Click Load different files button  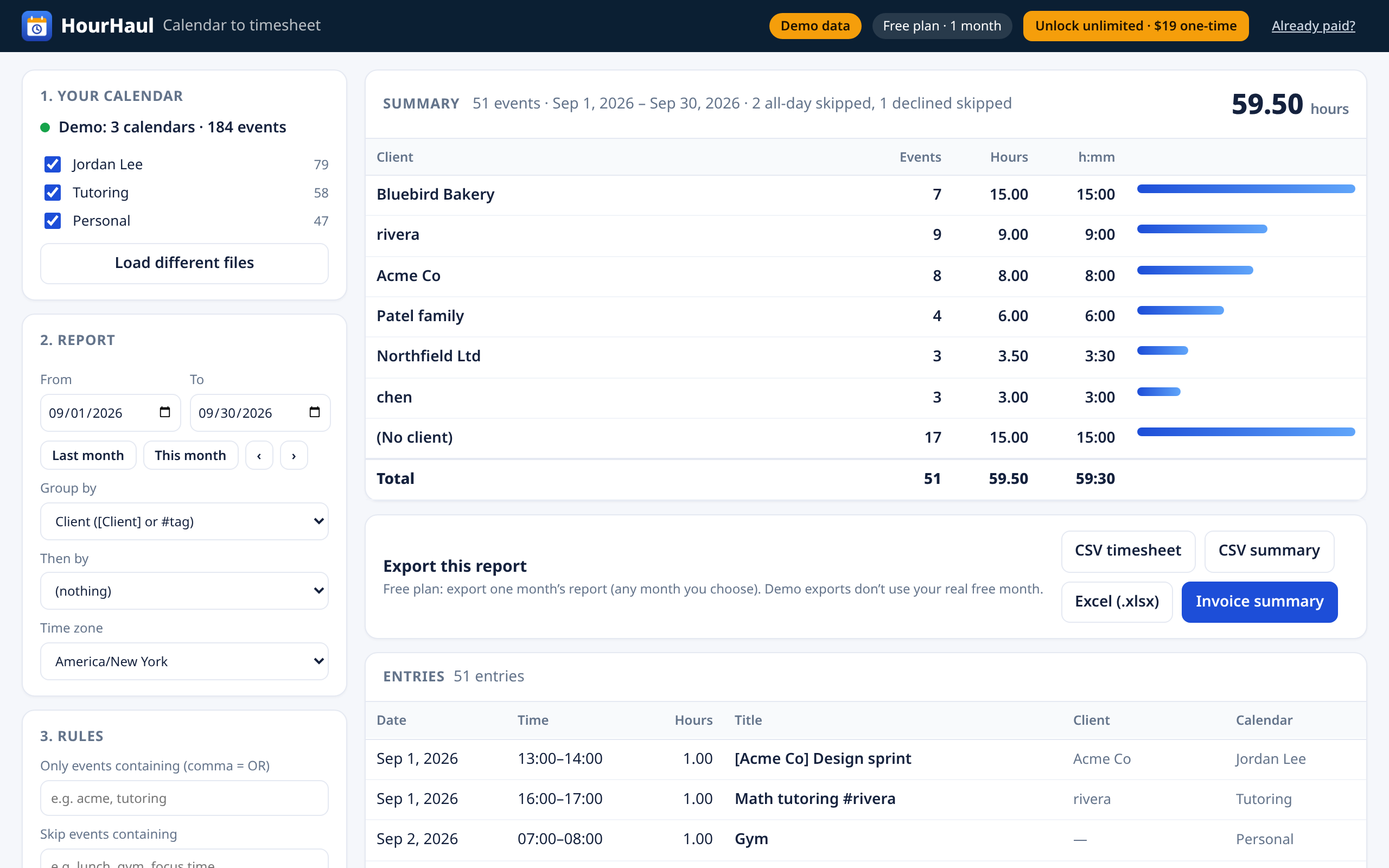point(184,263)
